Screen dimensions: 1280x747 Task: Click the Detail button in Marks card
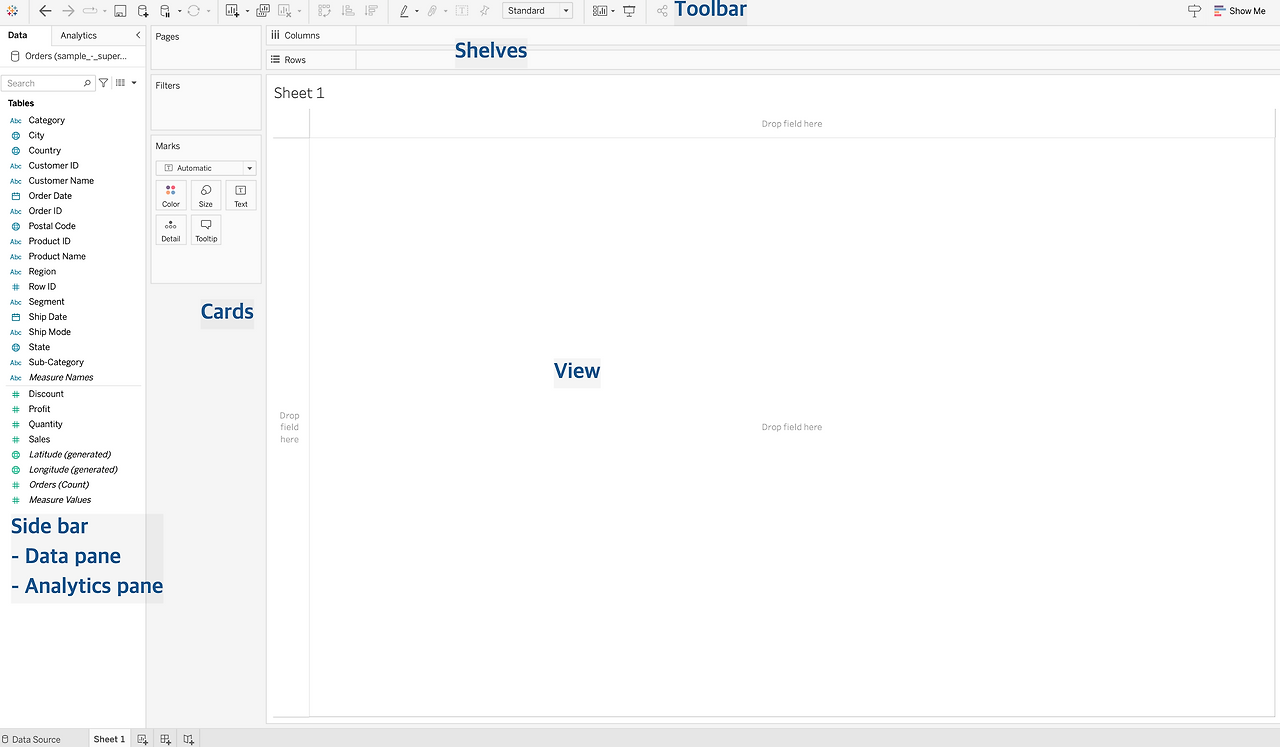[x=171, y=230]
